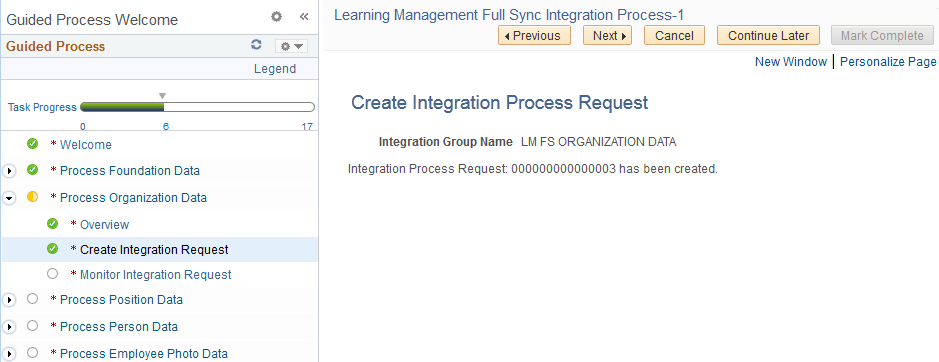Collapse the left pane with double chevron
This screenshot has height=362, width=939.
pyautogui.click(x=304, y=17)
